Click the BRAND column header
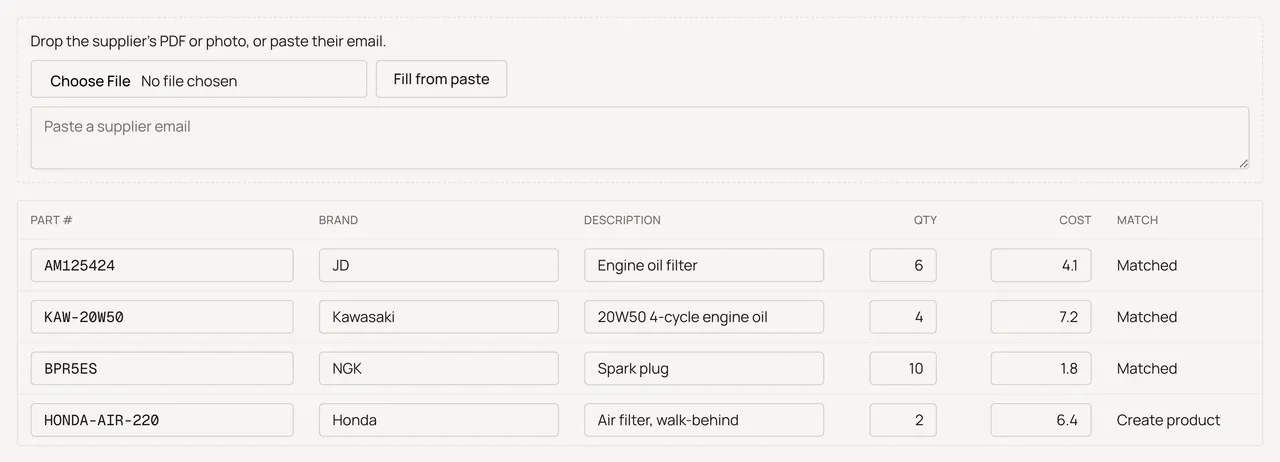 pyautogui.click(x=338, y=220)
